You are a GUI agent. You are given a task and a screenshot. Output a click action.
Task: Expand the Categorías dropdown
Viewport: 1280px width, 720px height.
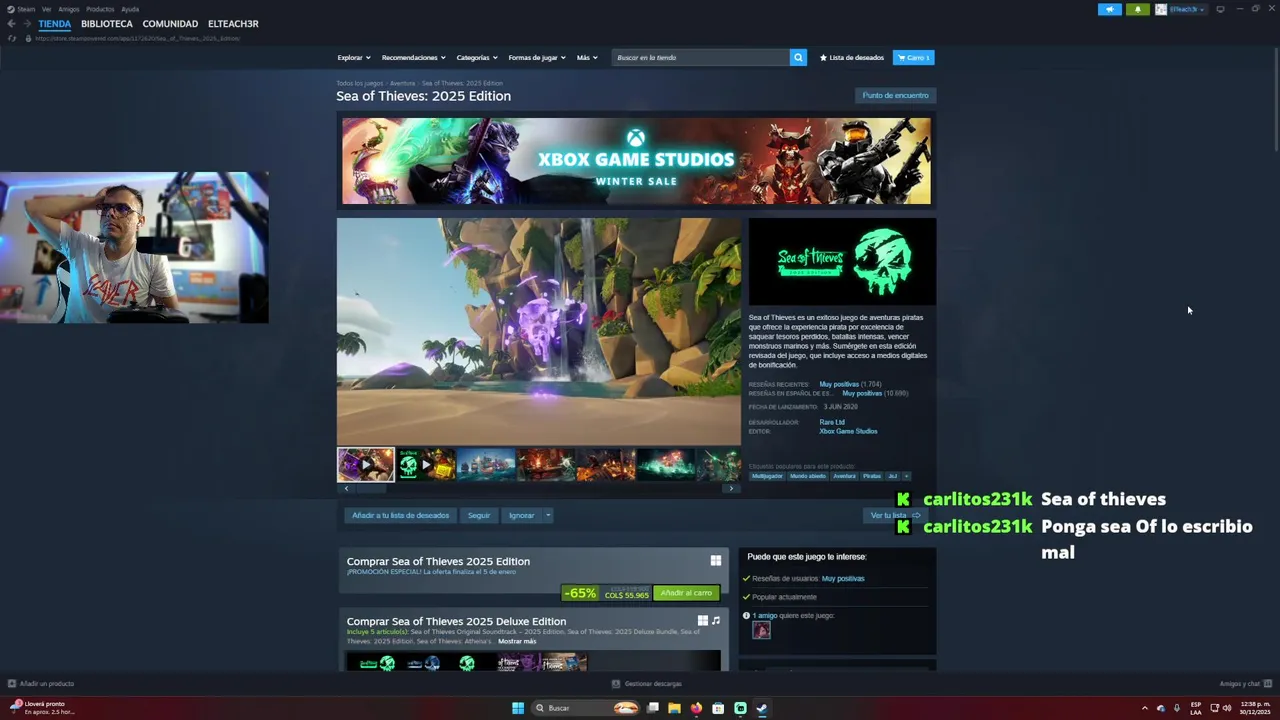click(x=477, y=58)
